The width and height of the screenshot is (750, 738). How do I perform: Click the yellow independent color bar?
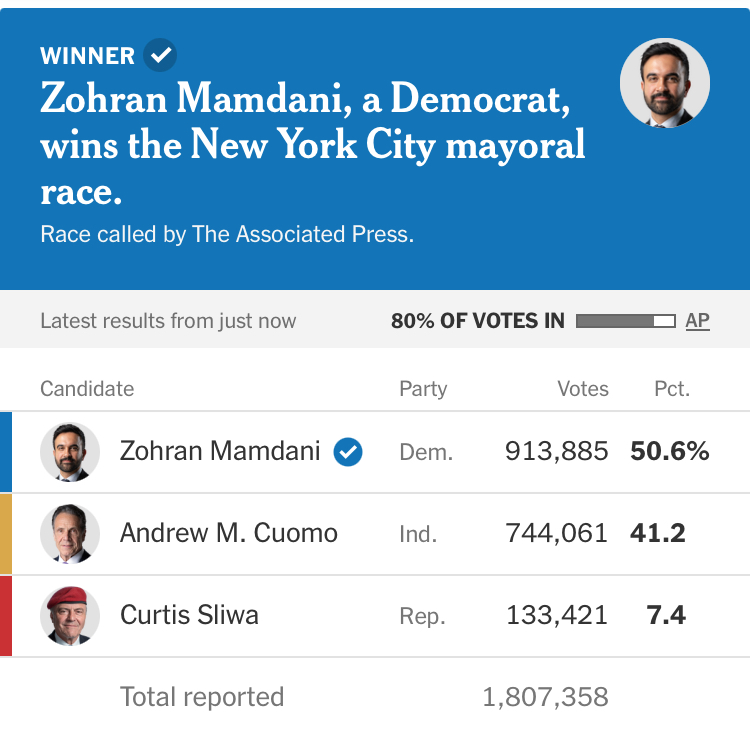pyautogui.click(x=5, y=534)
